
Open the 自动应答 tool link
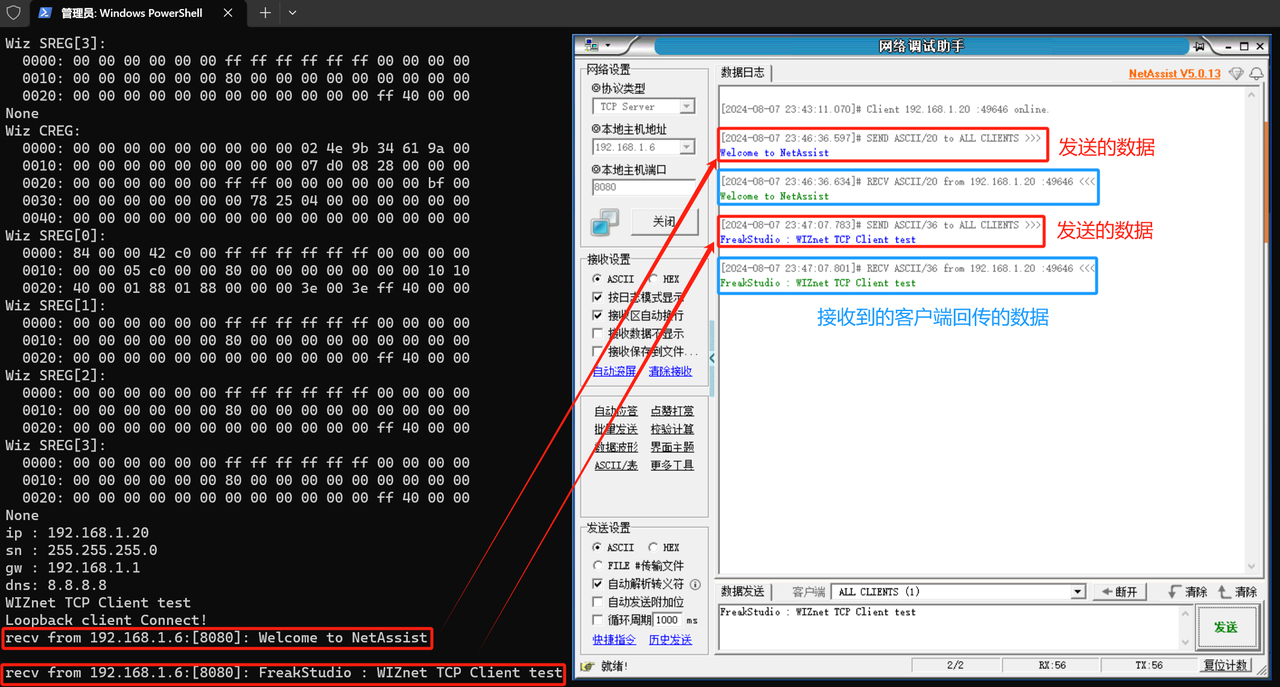616,411
